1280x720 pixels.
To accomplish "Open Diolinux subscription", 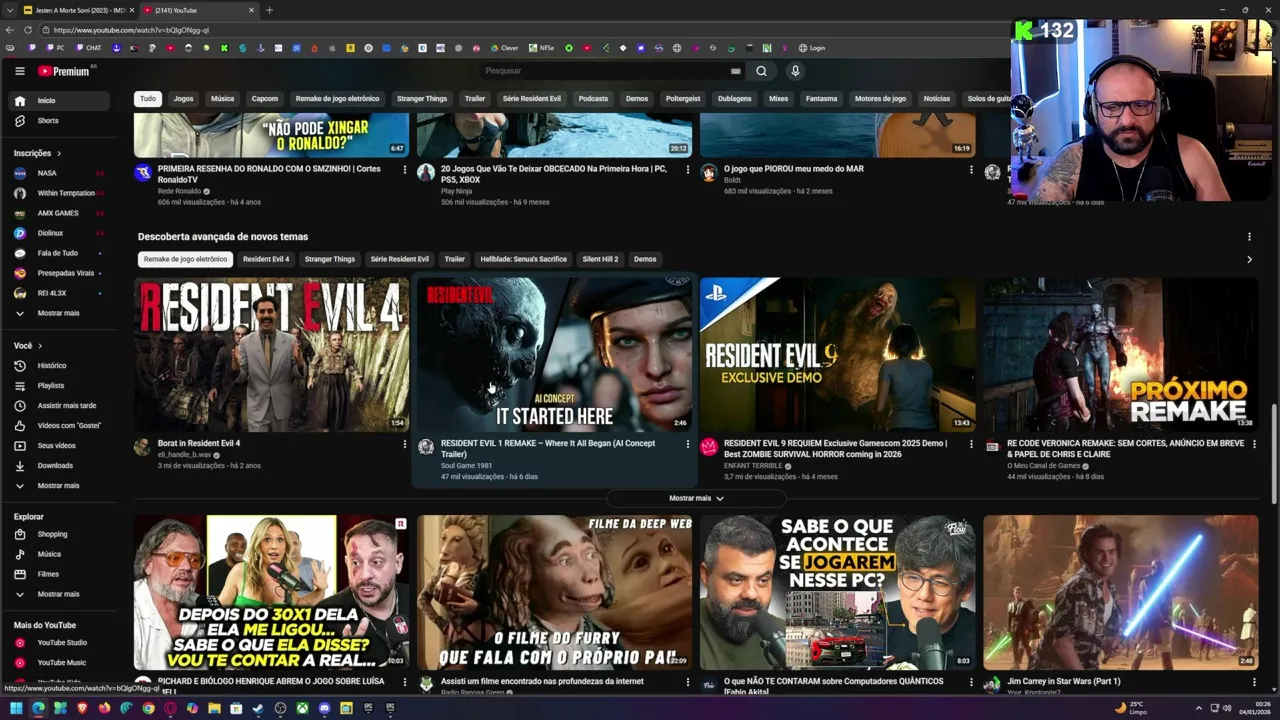I will pos(60,233).
